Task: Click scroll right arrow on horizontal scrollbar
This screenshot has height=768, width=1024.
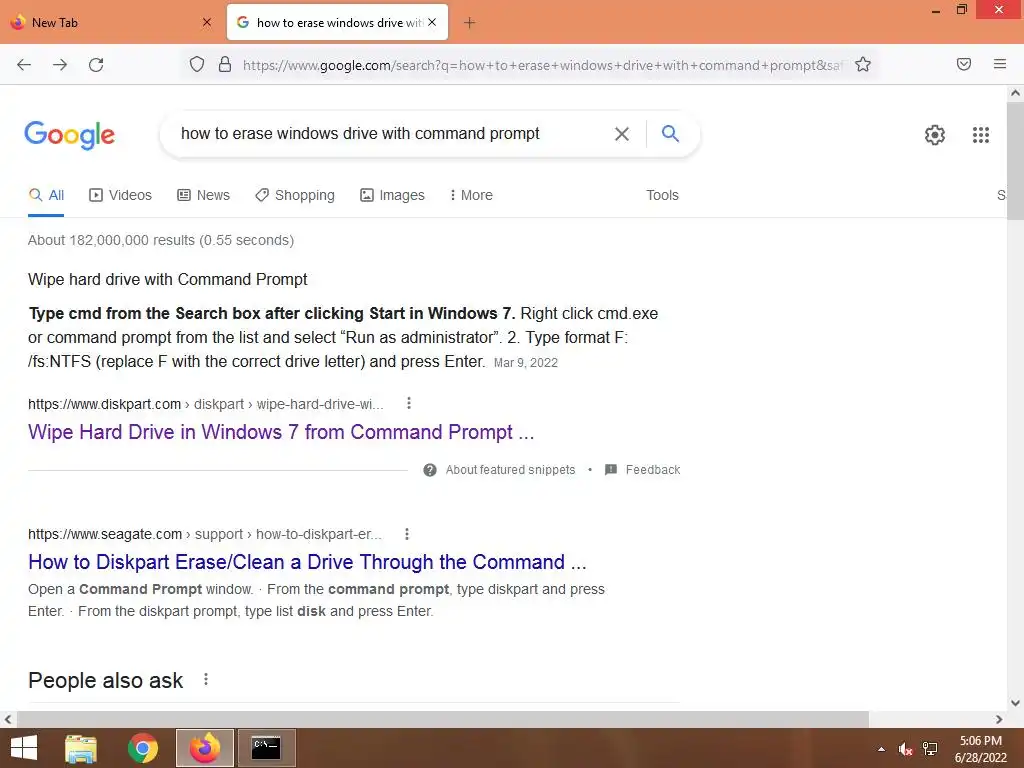Action: click(999, 719)
